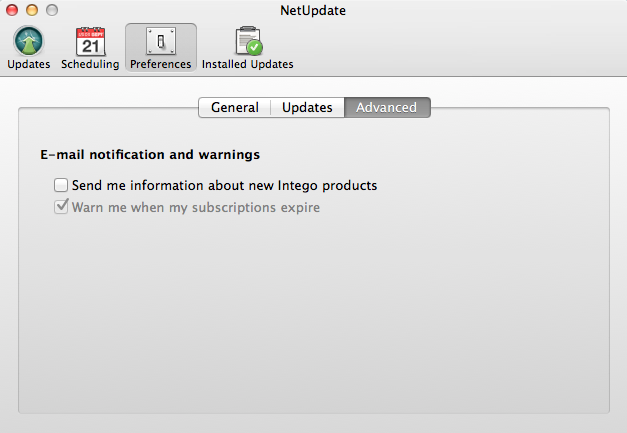
Task: Minimize the NetUpdate window
Action: tap(32, 10)
